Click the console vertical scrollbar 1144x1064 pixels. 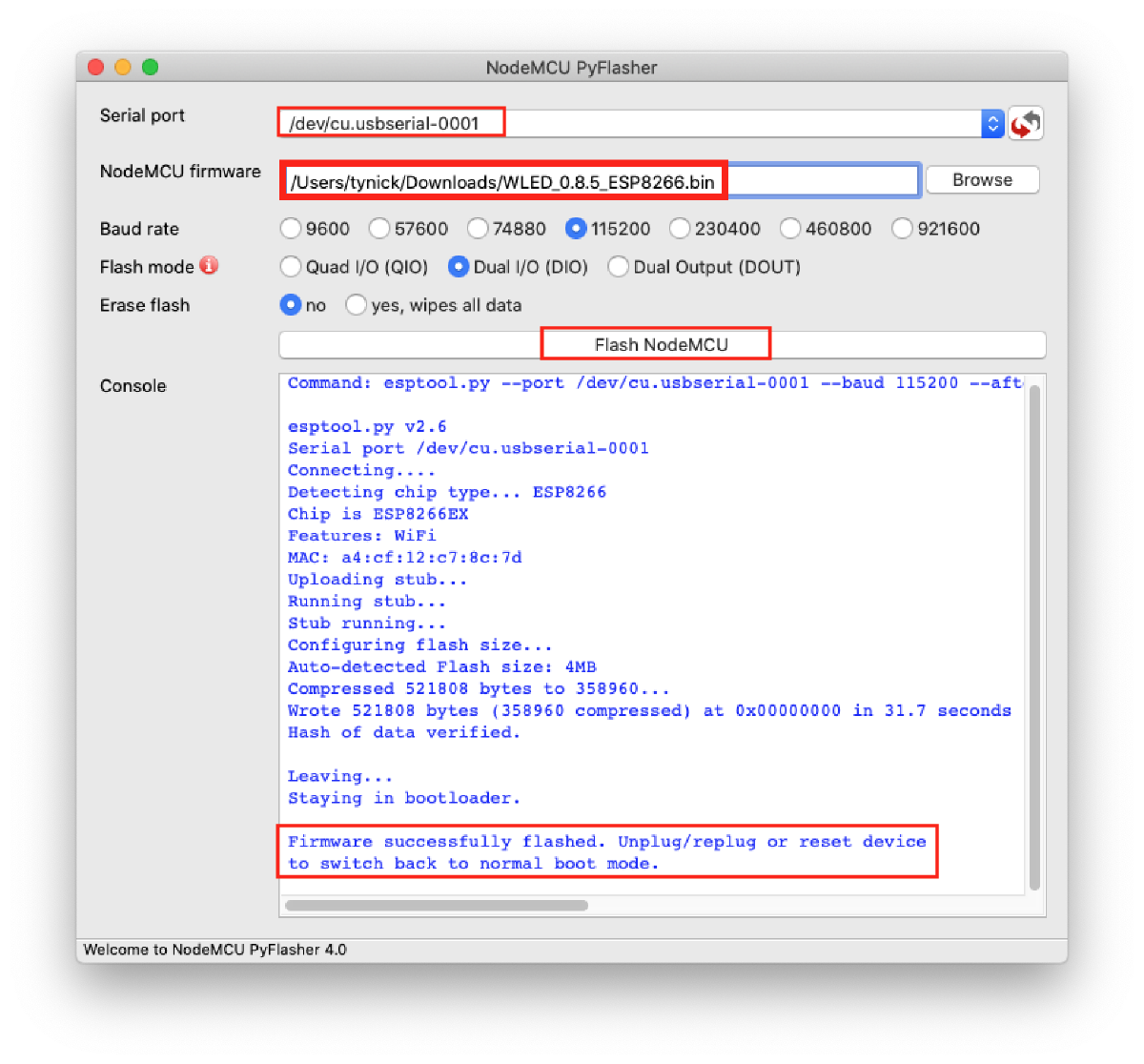pyautogui.click(x=1034, y=636)
